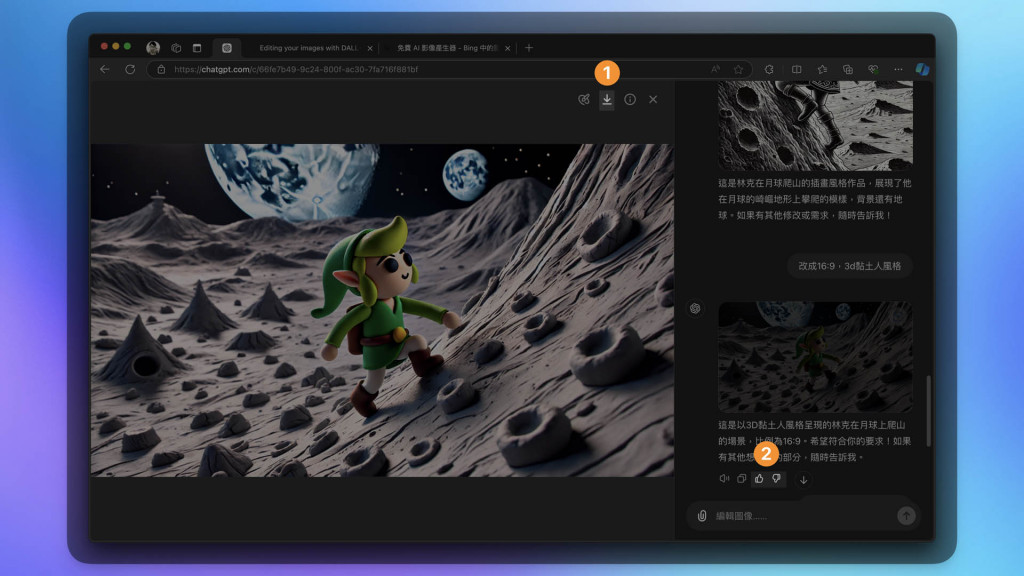The height and width of the screenshot is (576, 1024).
Task: Click the read aloud speaker icon under reply
Action: click(724, 479)
